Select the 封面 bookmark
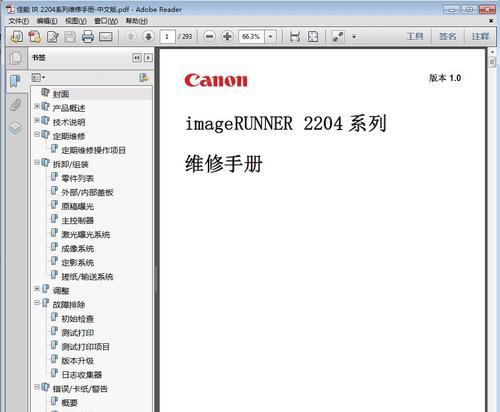This screenshot has width=500, height=412. (x=61, y=94)
